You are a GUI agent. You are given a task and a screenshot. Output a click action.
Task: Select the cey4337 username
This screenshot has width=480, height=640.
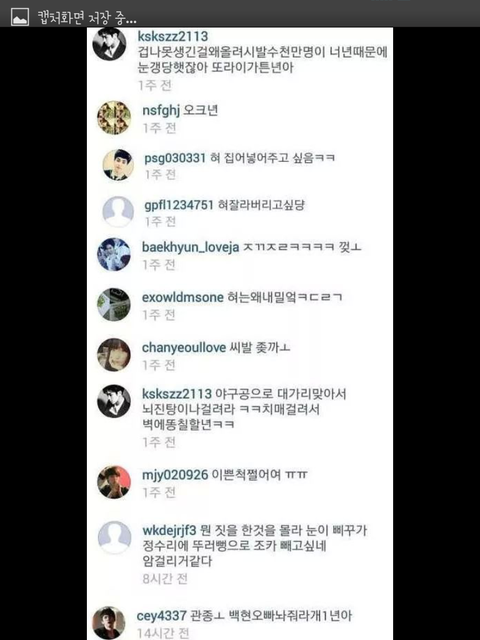pyautogui.click(x=162, y=616)
